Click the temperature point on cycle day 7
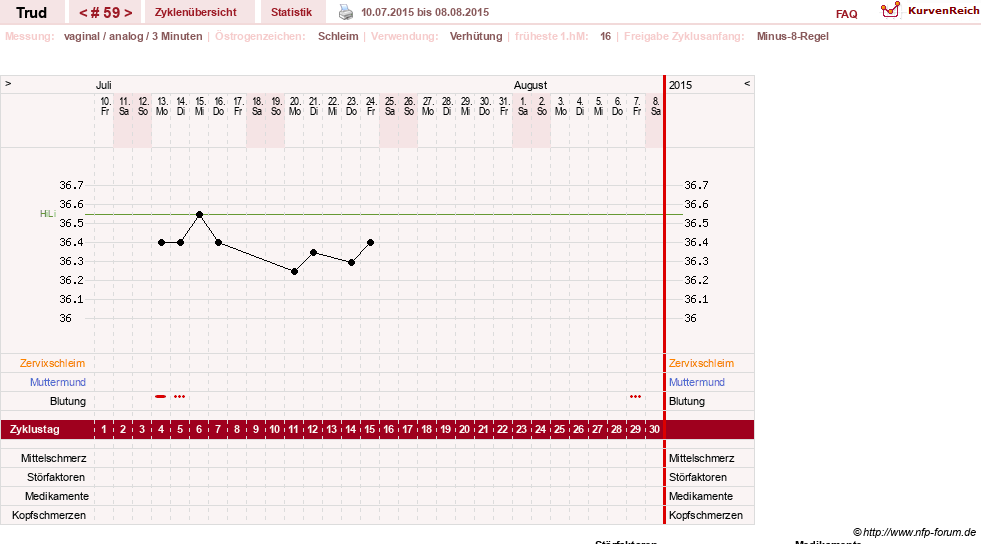 point(218,243)
